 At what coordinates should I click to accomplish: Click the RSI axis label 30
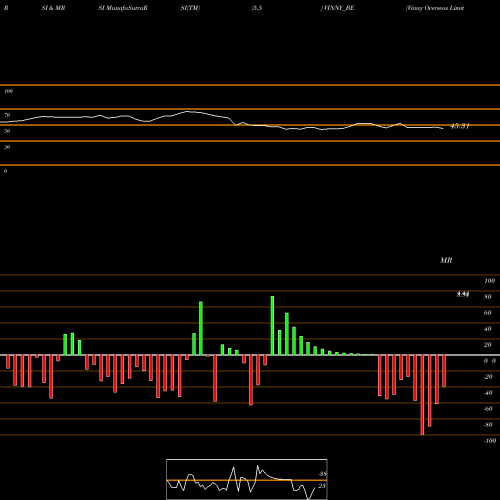click(7, 147)
